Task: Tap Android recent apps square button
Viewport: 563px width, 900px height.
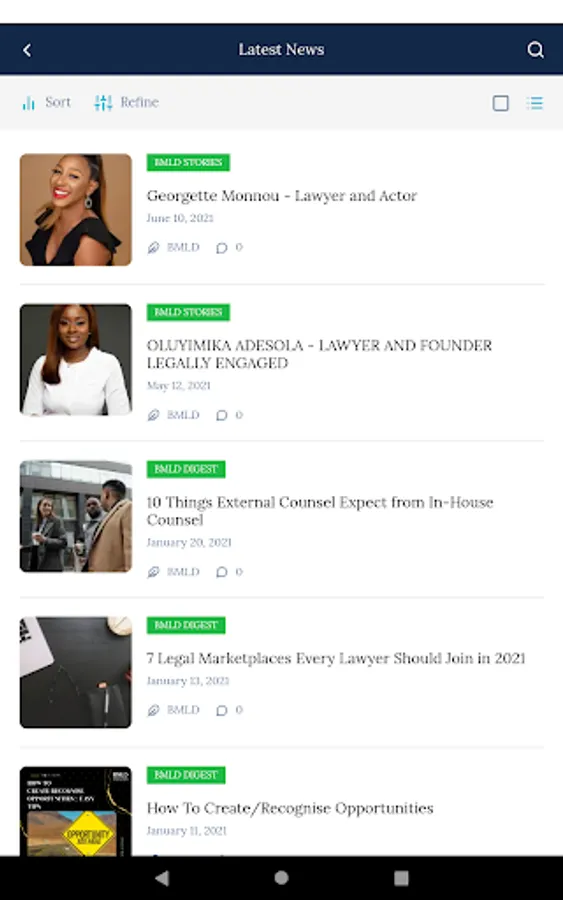Action: 401,878
